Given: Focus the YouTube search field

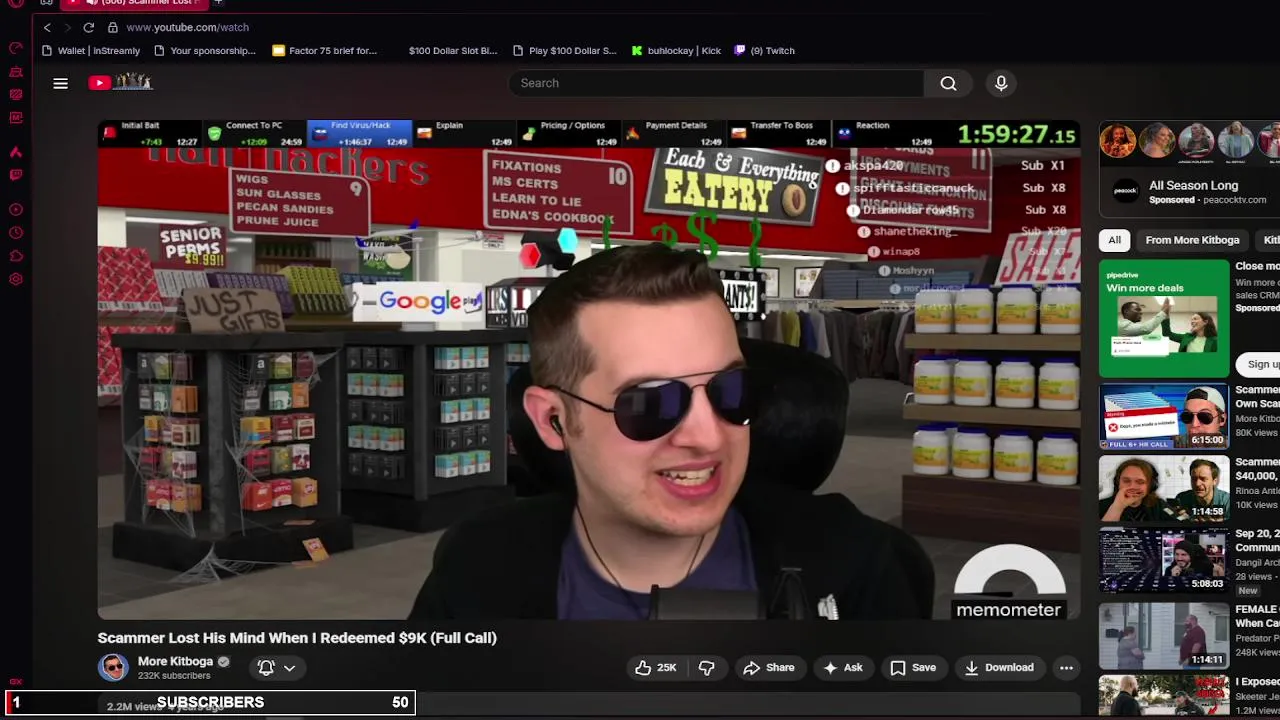Looking at the screenshot, I should tap(715, 83).
